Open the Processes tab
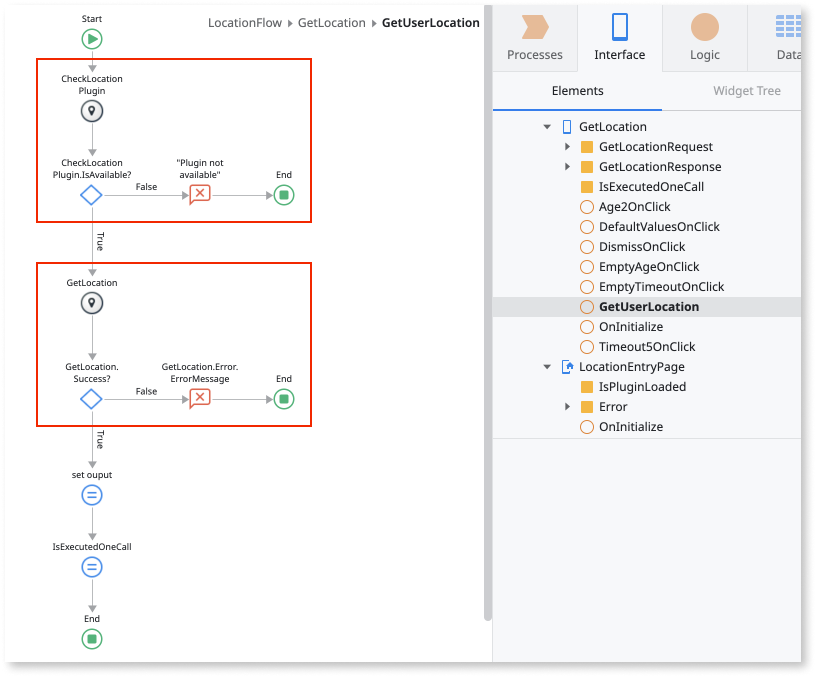Image resolution: width=816 pixels, height=677 pixels. coord(535,39)
